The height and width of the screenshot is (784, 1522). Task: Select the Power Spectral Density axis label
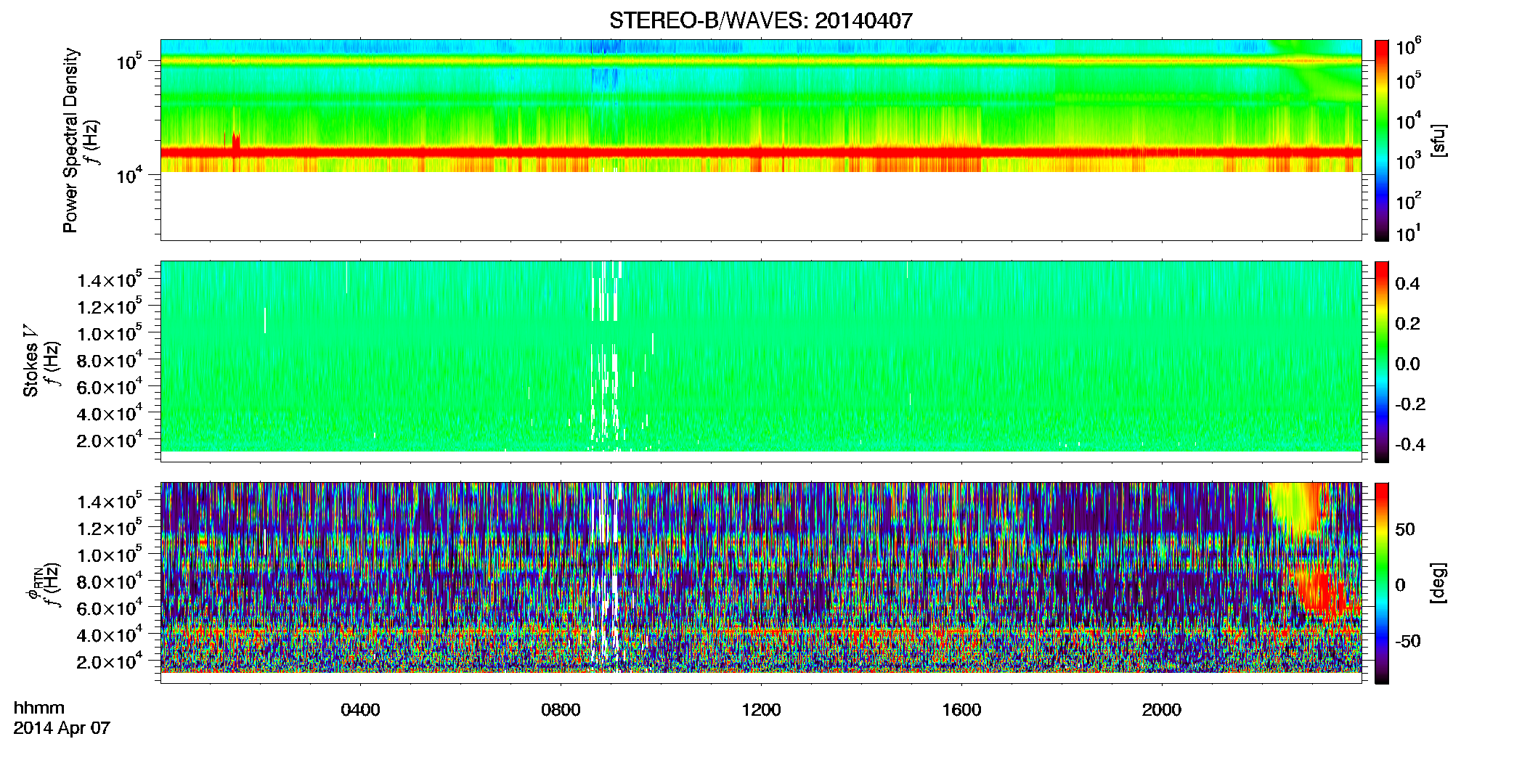70,140
